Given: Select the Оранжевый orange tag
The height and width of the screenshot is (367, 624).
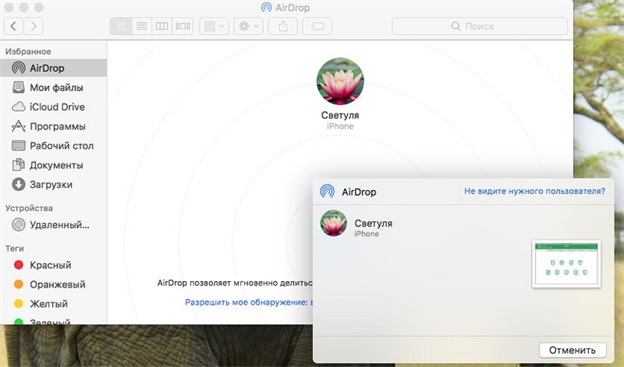Looking at the screenshot, I should pos(53,285).
